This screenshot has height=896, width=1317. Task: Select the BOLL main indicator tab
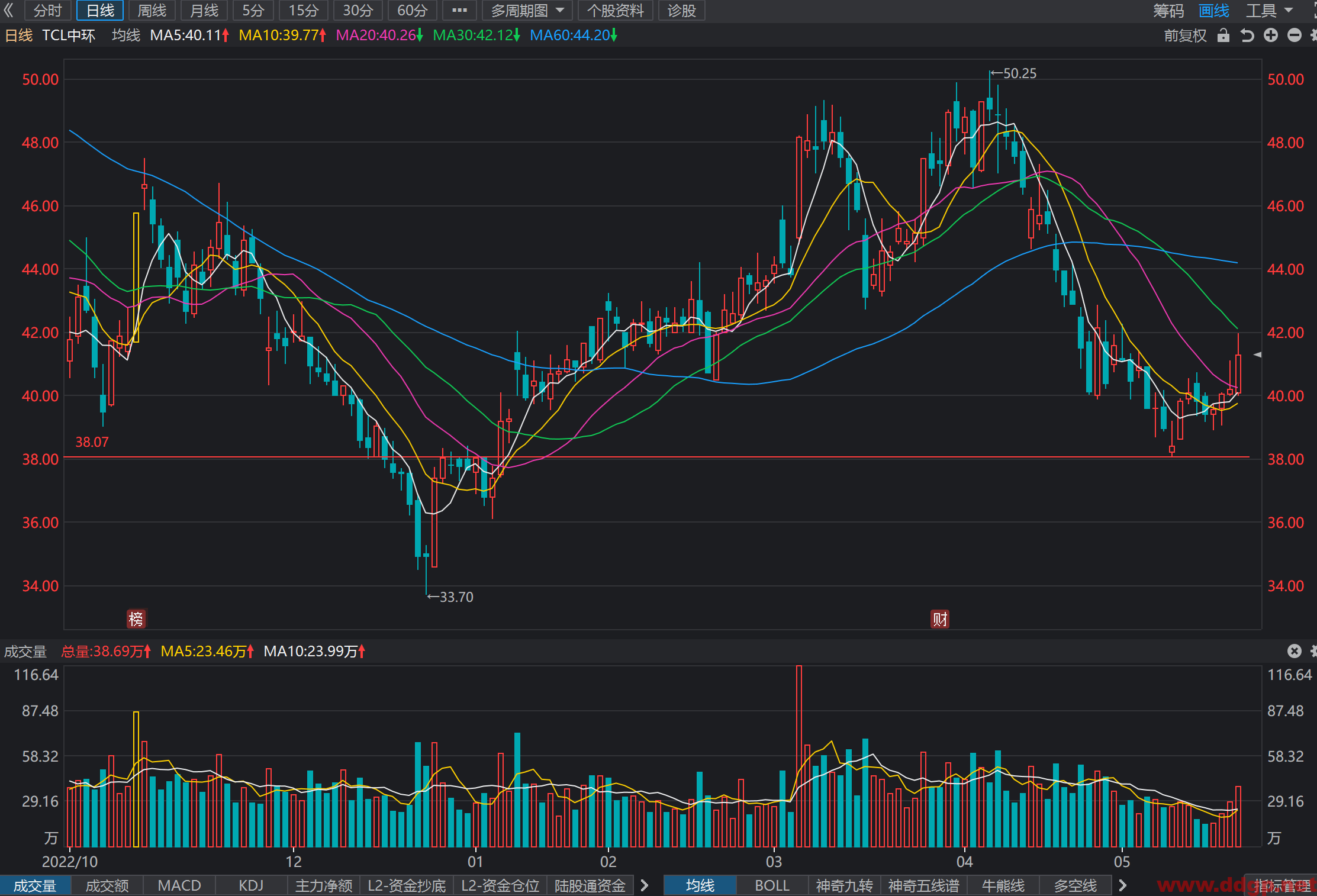772,885
